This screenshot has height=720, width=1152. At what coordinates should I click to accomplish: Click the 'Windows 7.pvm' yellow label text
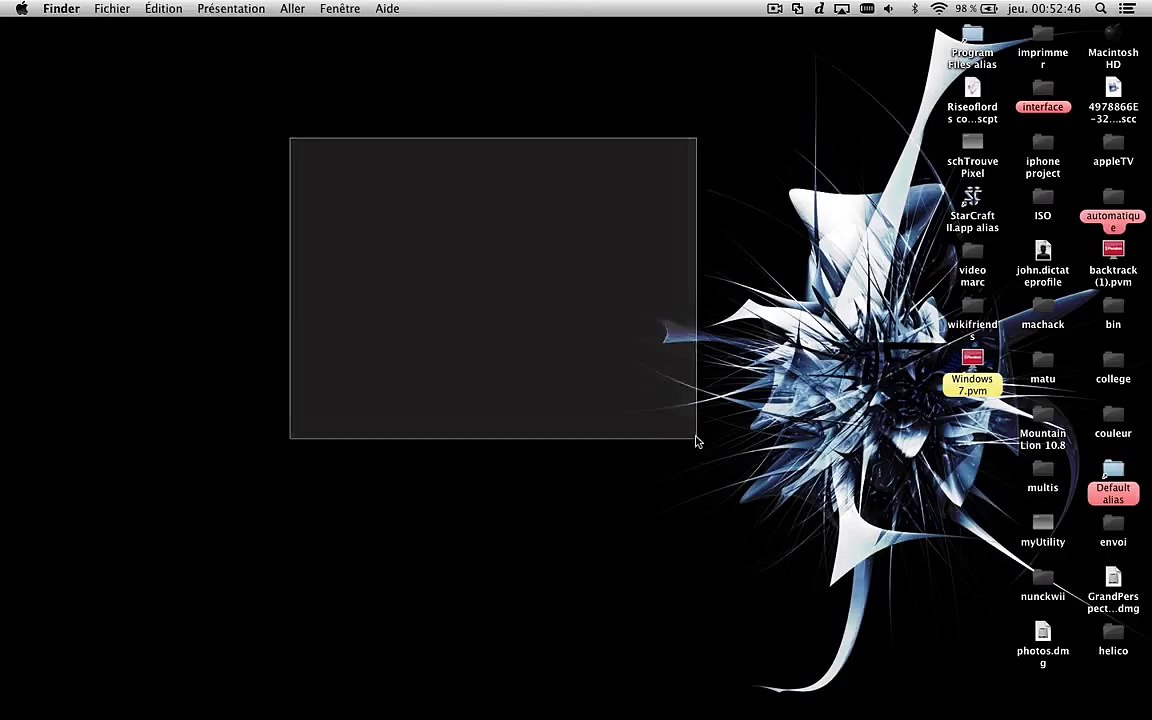(x=972, y=385)
